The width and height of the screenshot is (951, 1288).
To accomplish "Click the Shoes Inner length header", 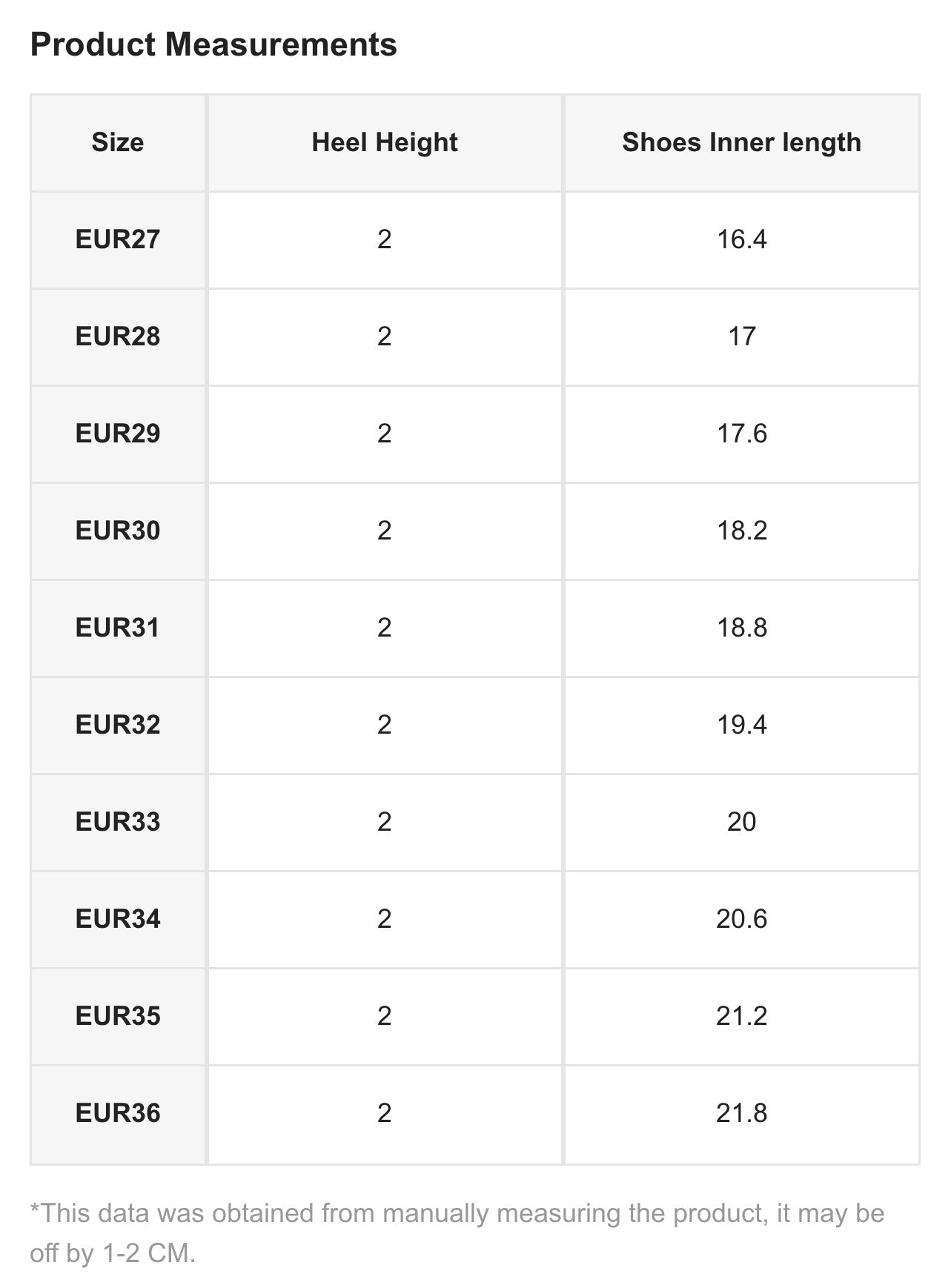I will (x=741, y=142).
